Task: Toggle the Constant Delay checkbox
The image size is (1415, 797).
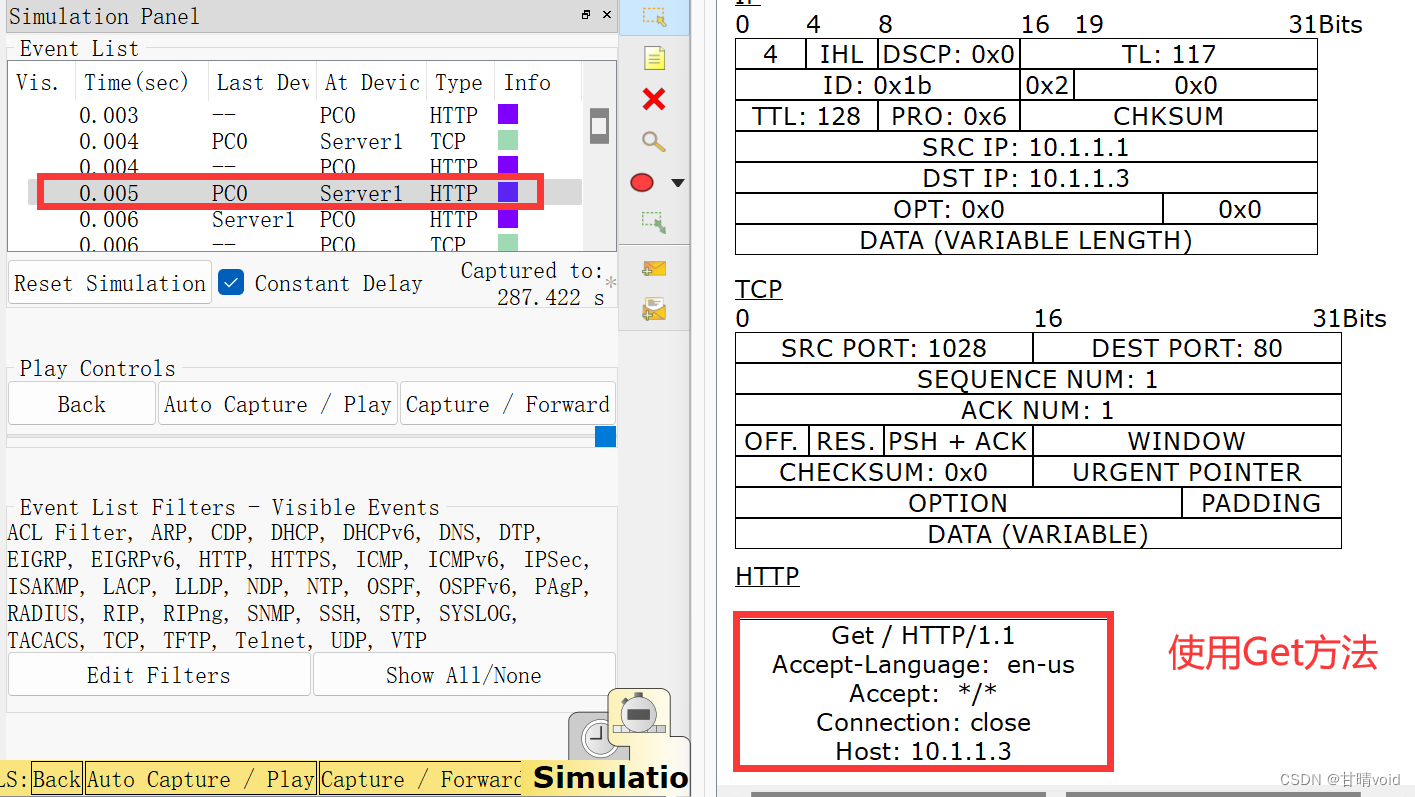Action: coord(231,283)
